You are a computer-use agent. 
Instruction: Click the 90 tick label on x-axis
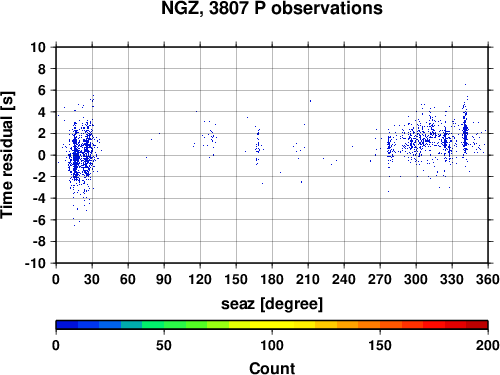click(x=164, y=279)
